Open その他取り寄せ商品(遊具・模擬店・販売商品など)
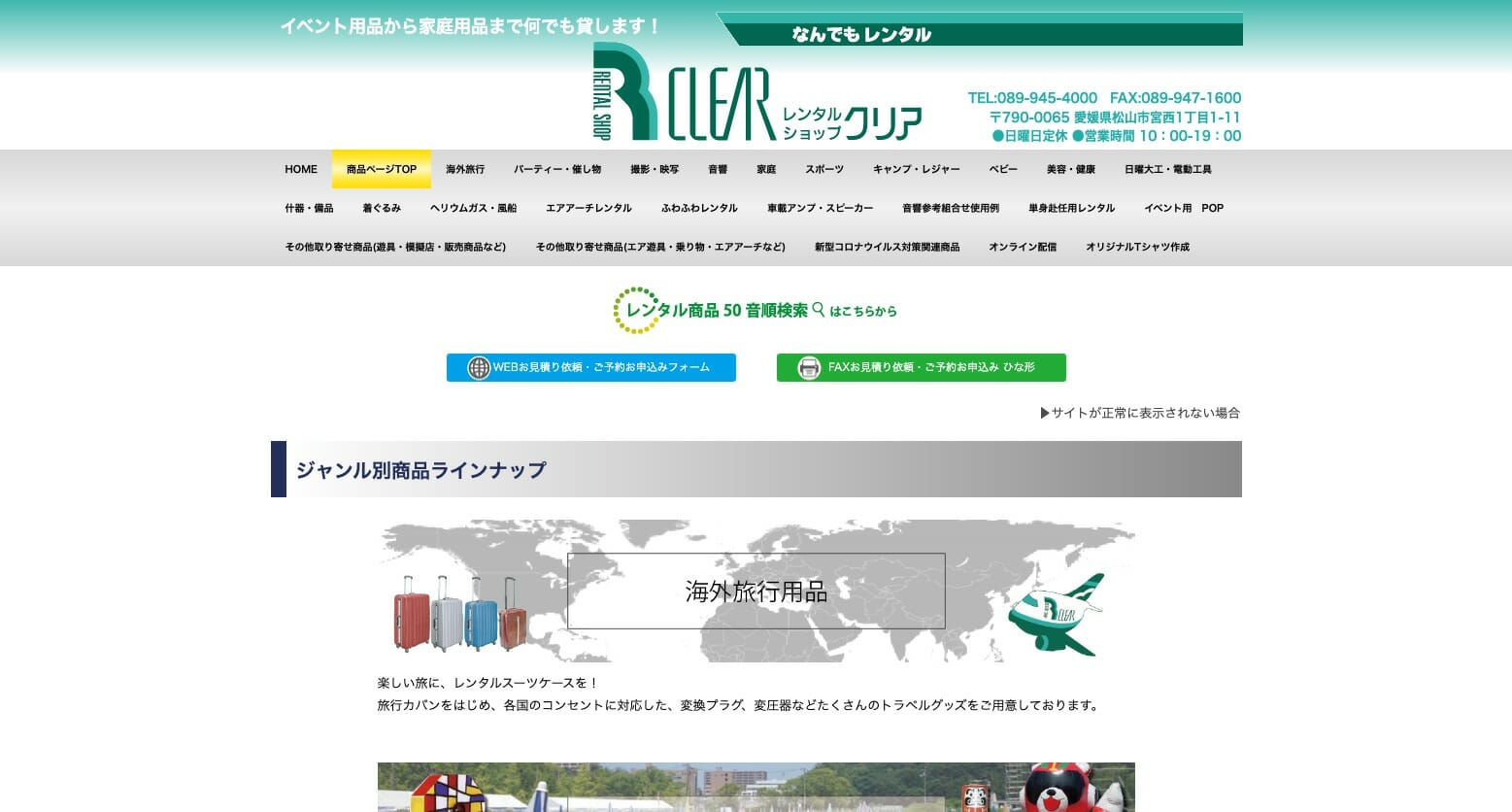1512x812 pixels. [395, 247]
